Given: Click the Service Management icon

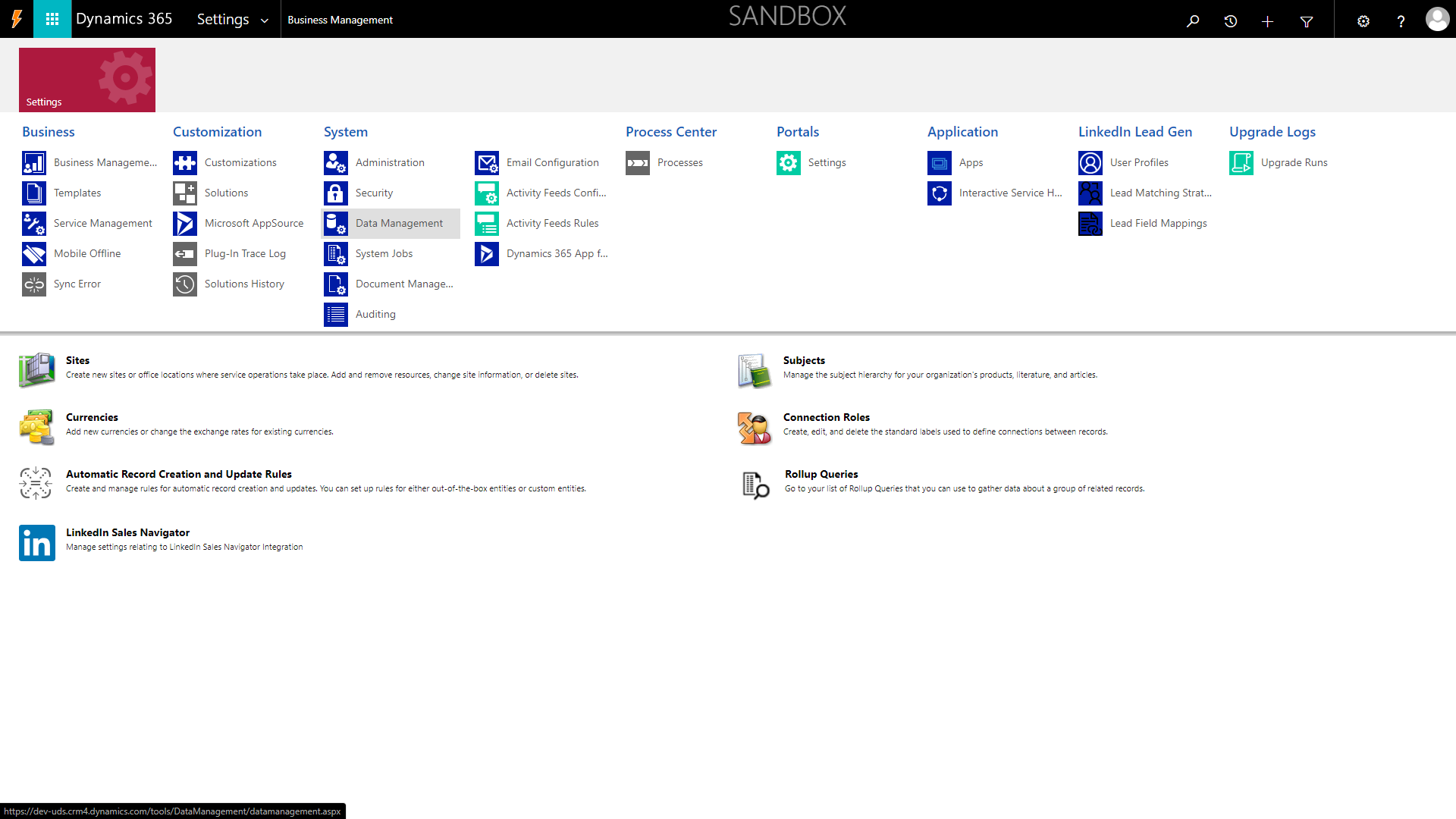Looking at the screenshot, I should (34, 224).
